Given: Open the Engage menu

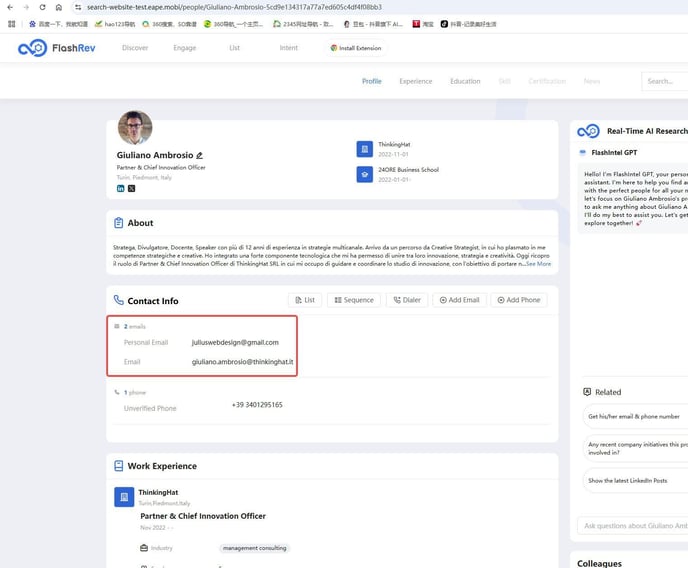Looking at the screenshot, I should (x=185, y=48).
